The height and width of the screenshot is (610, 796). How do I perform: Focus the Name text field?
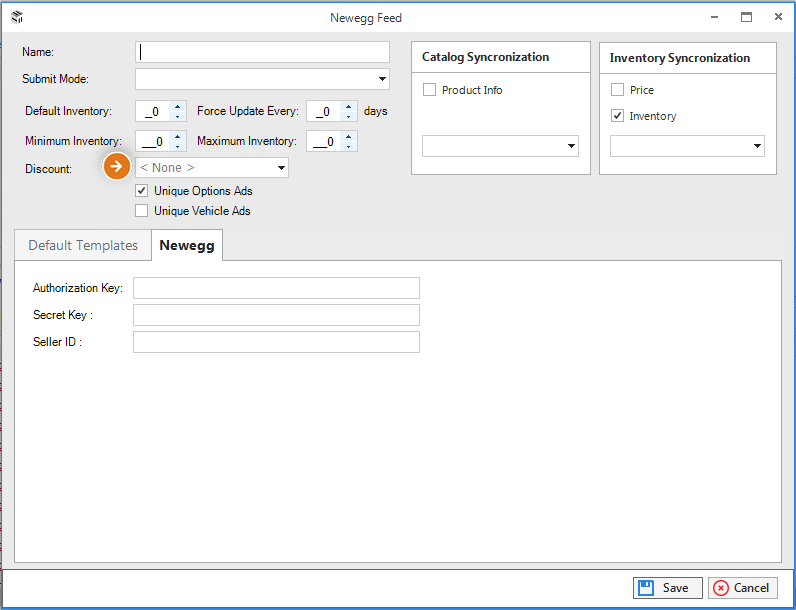[262, 52]
